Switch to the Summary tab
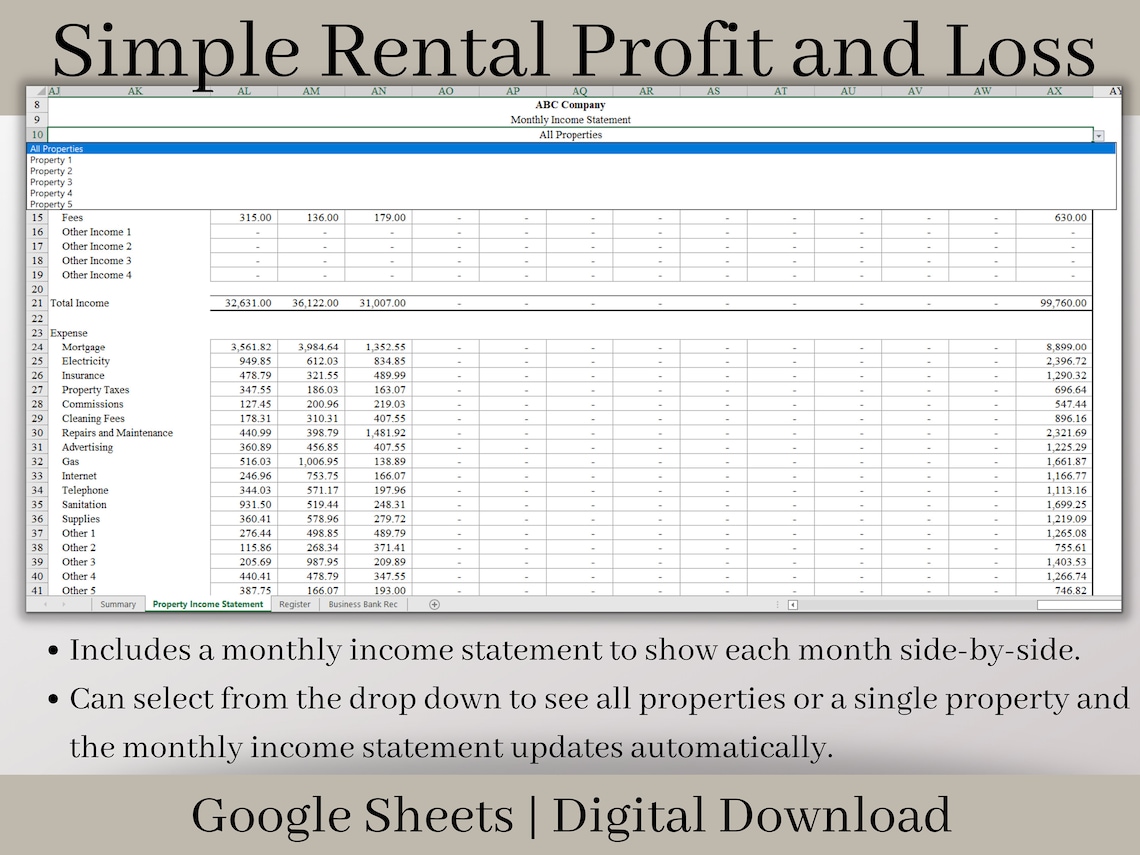1140x855 pixels. [x=118, y=604]
